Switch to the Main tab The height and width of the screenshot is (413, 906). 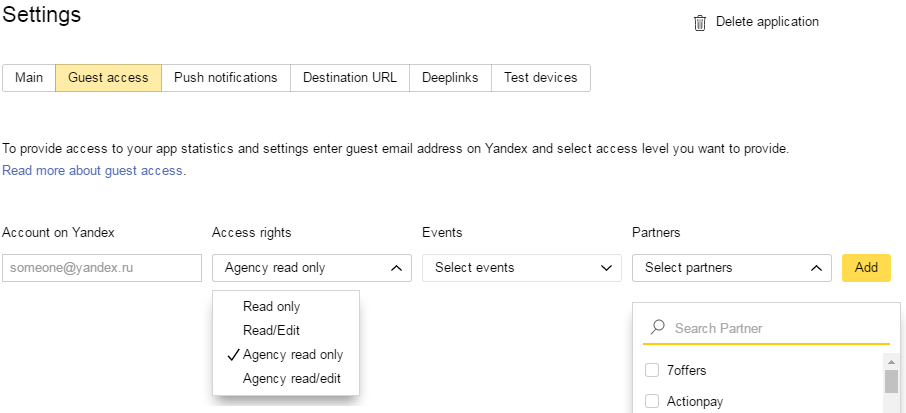29,78
